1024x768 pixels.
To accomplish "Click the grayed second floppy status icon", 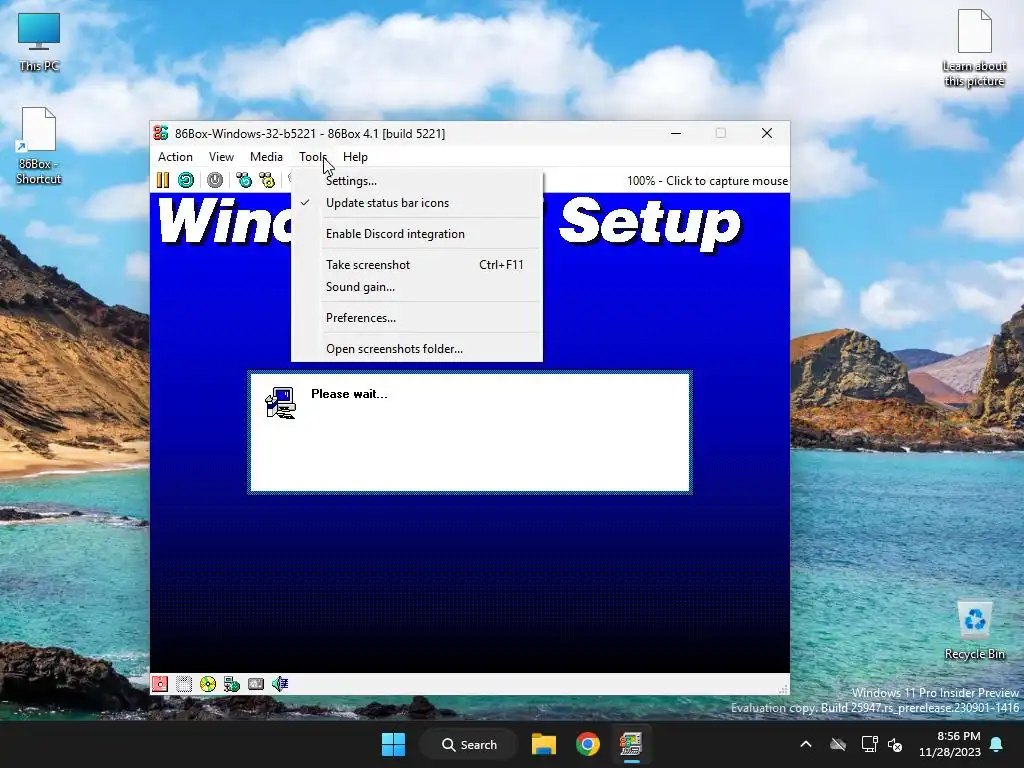I will click(x=184, y=684).
